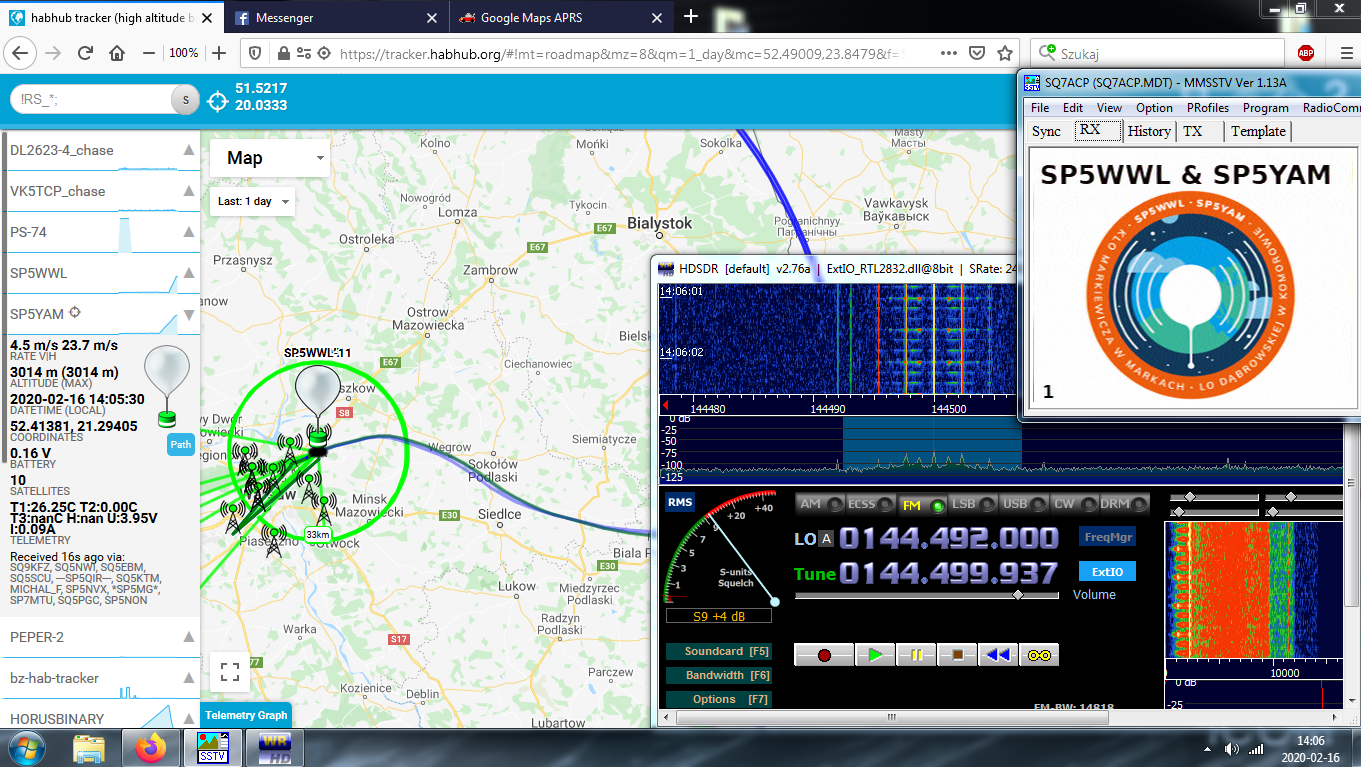Open the Last: 1 day dropdown
The image size is (1361, 767).
tap(253, 201)
